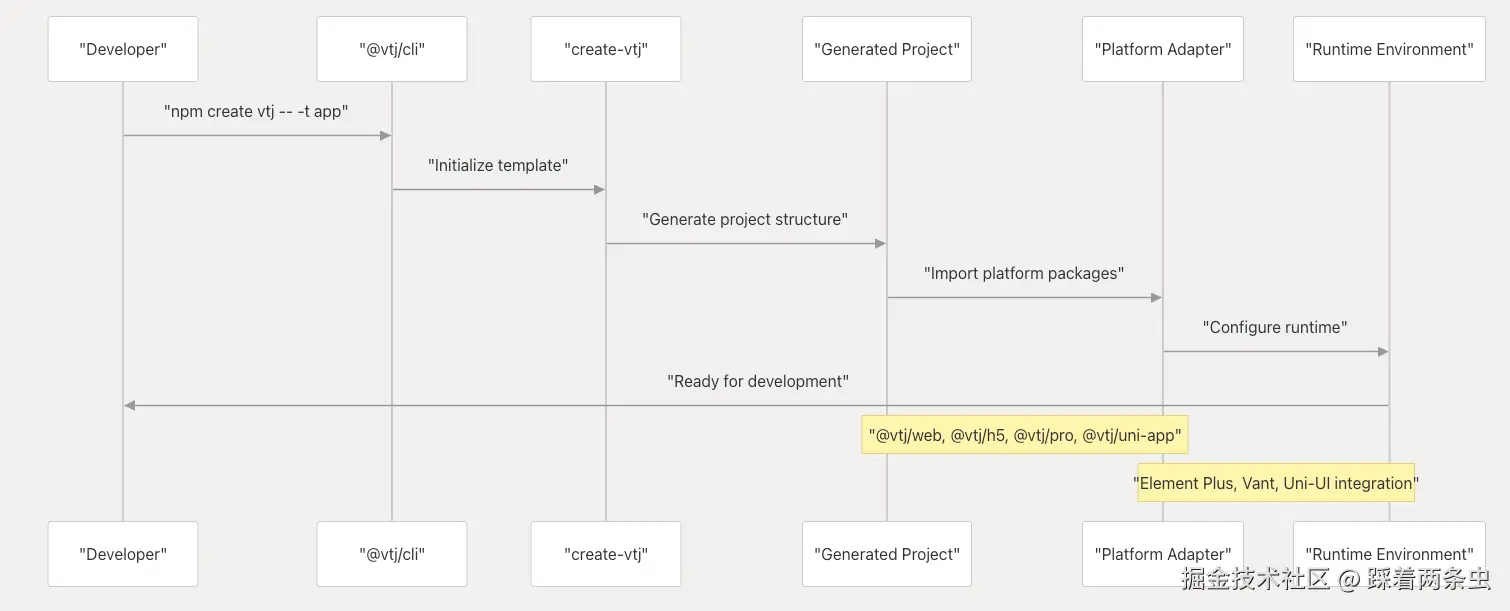Click the "npm create vtj -- -t app" message label
This screenshot has height=611, width=1510.
pyautogui.click(x=256, y=112)
